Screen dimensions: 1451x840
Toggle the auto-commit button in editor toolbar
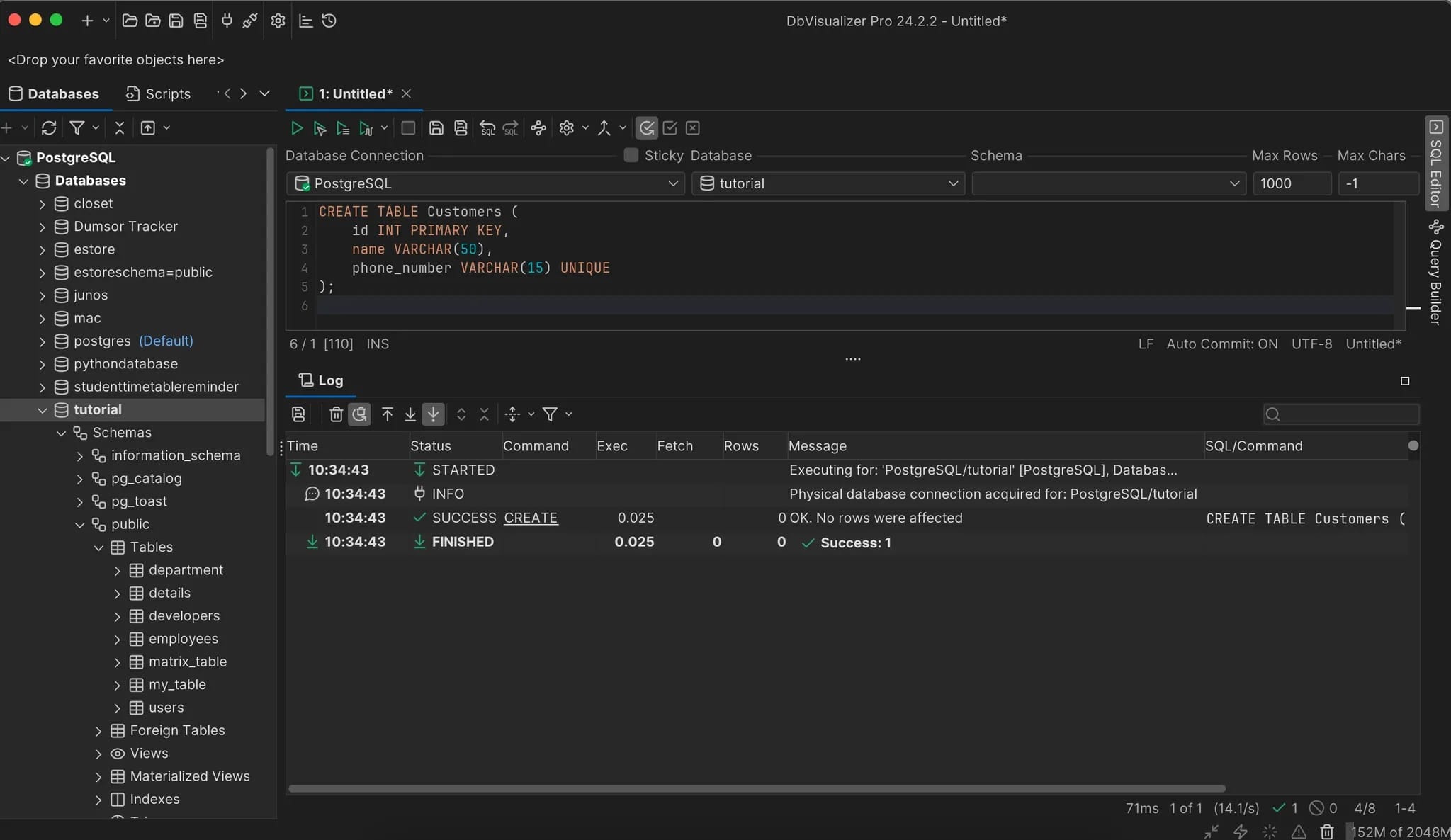(x=647, y=128)
